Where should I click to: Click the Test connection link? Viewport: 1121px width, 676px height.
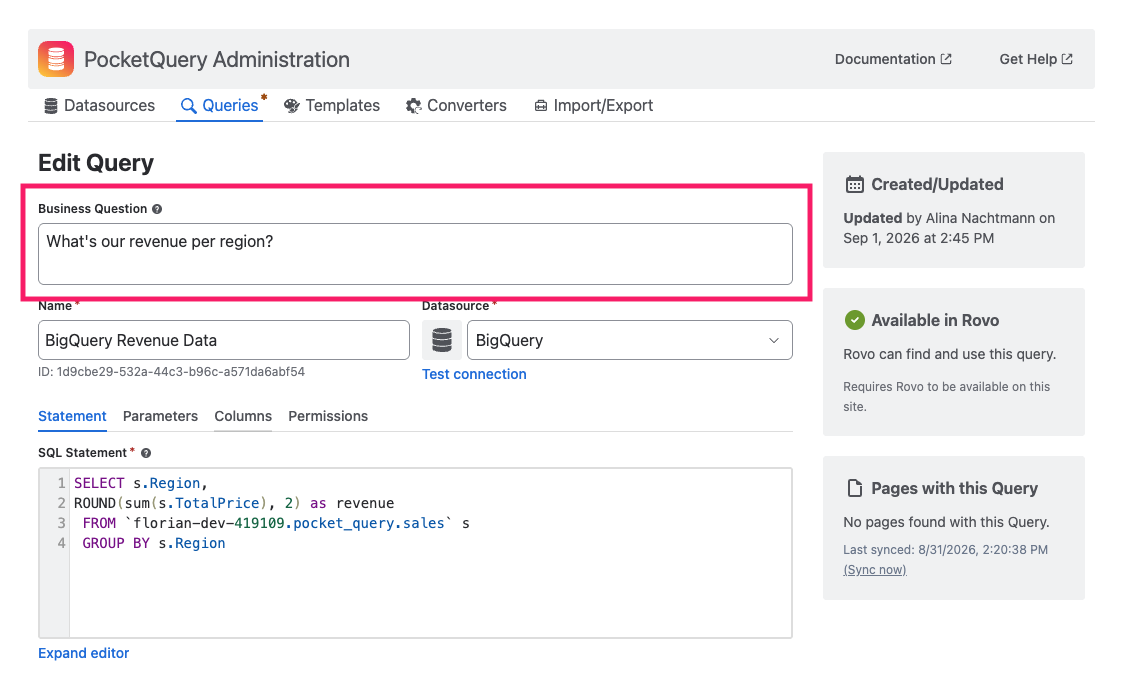pyautogui.click(x=474, y=374)
